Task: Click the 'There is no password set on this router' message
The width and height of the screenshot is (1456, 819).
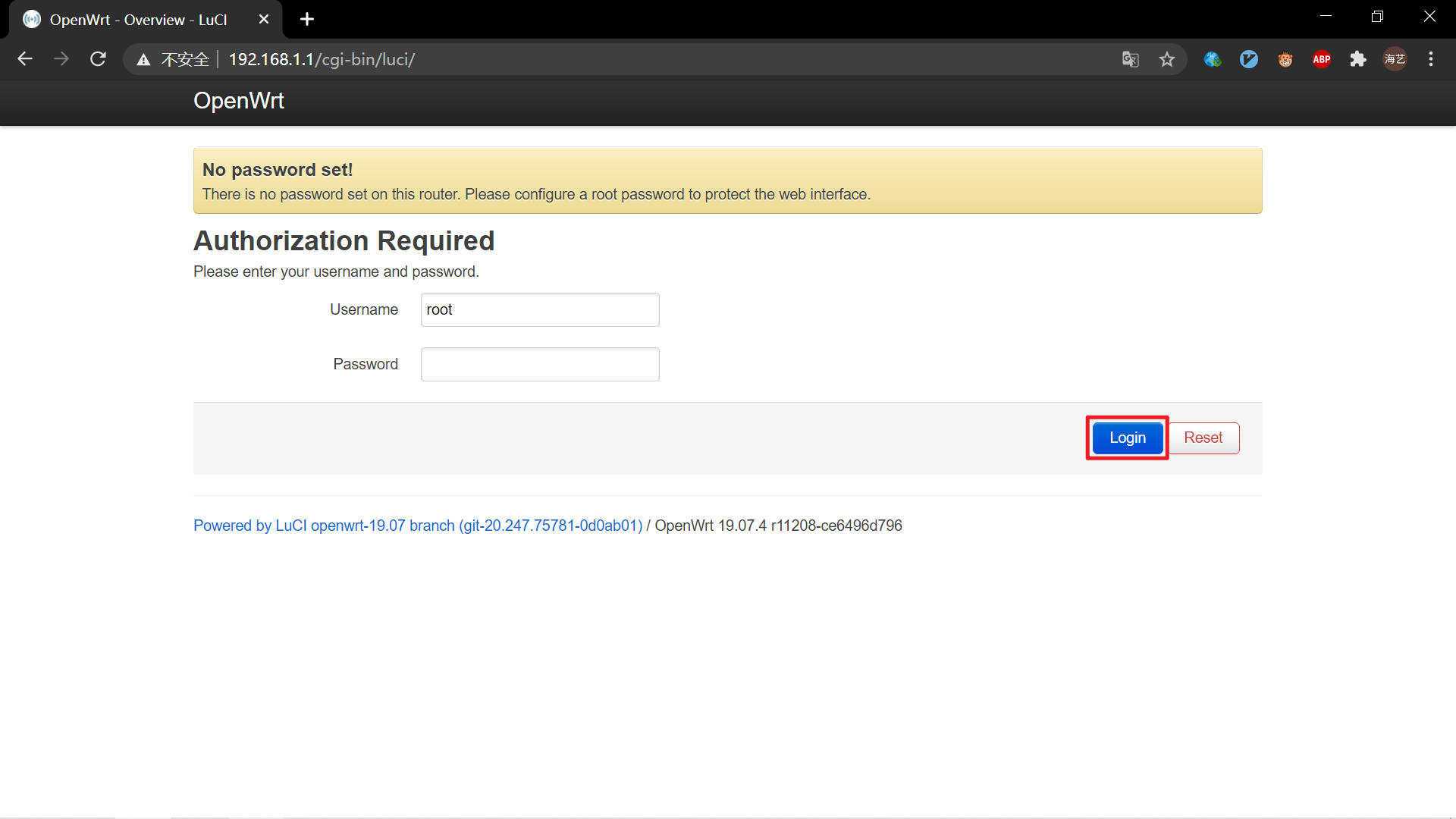Action: 536,194
